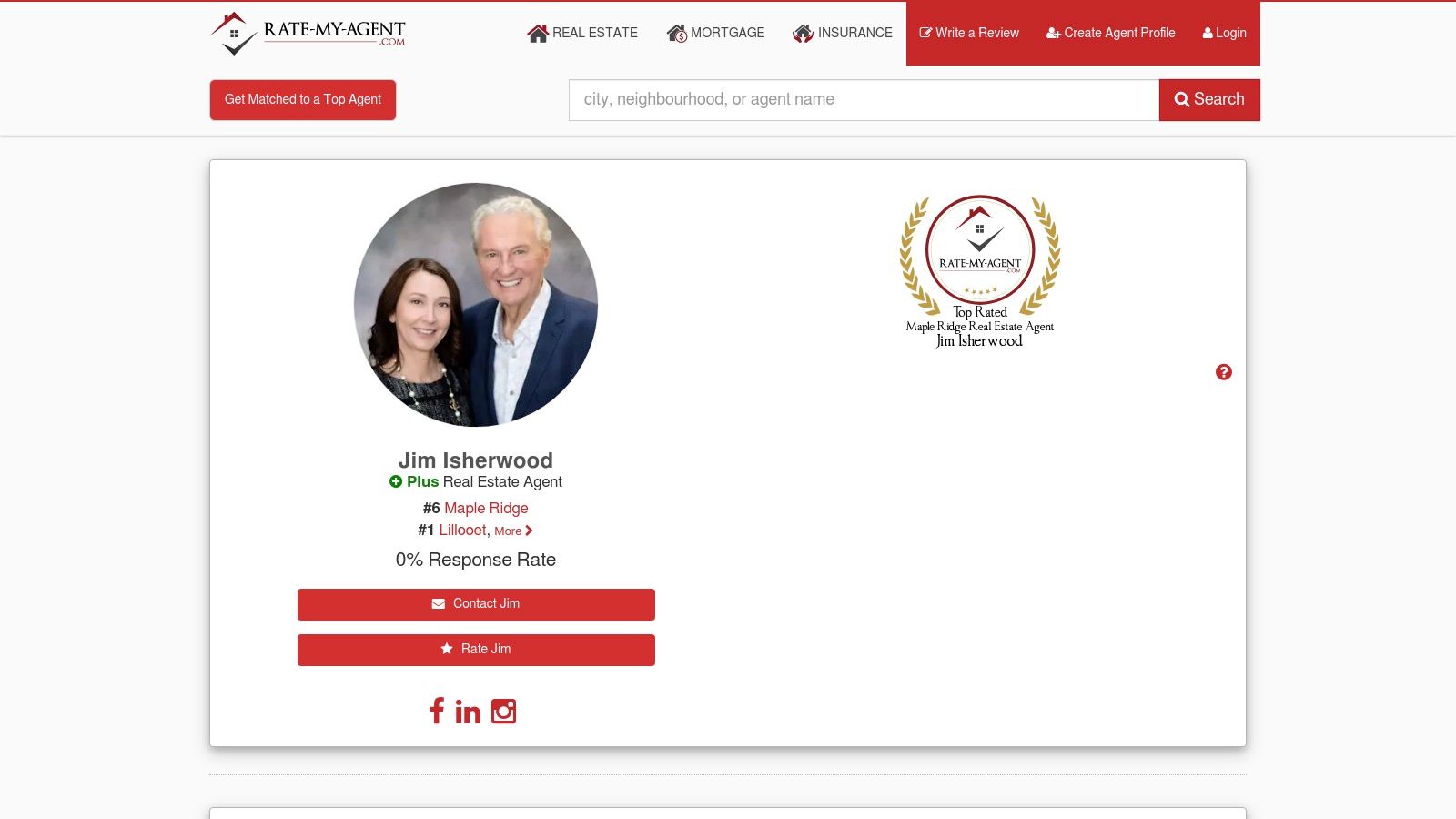The height and width of the screenshot is (819, 1456).
Task: Open the Rate-My-Agent.com logo homepage
Action: tap(308, 34)
